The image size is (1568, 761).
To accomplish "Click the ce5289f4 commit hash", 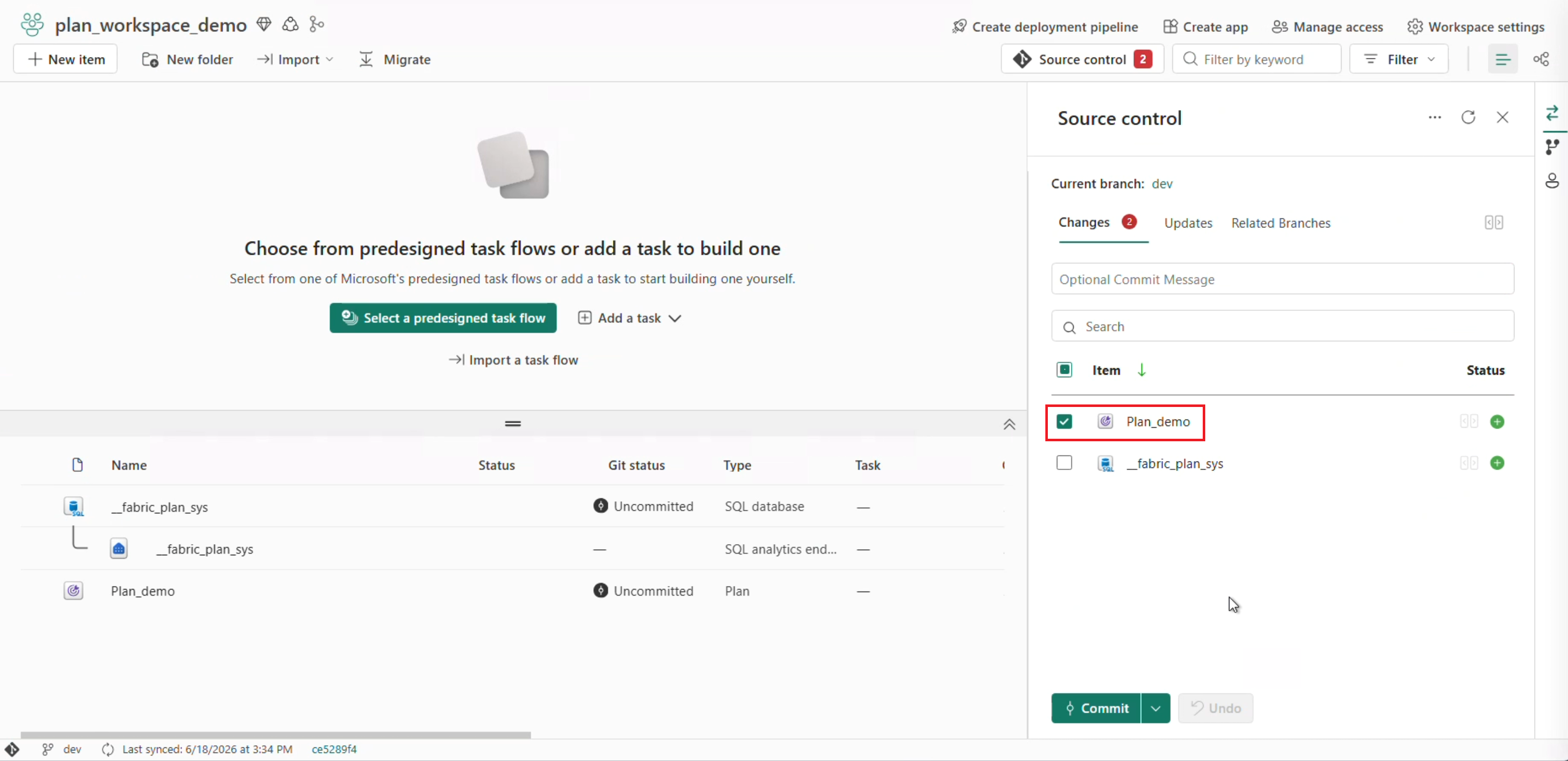I will (334, 749).
